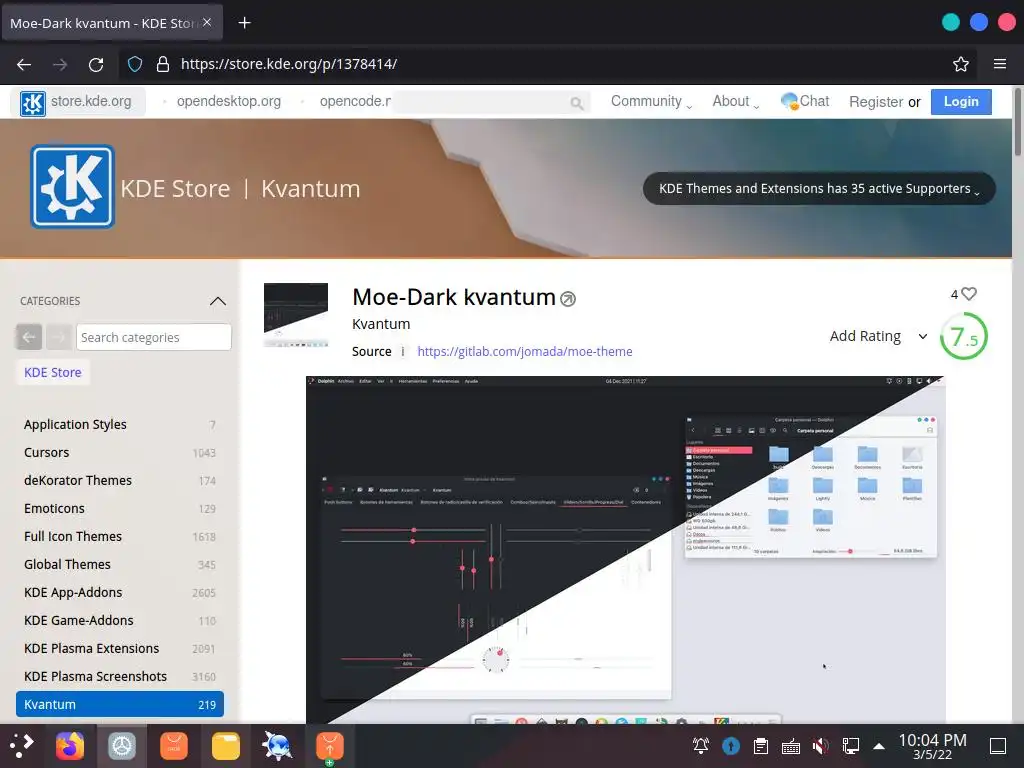Click the large KDE Store logo
The image size is (1024, 768).
click(72, 187)
